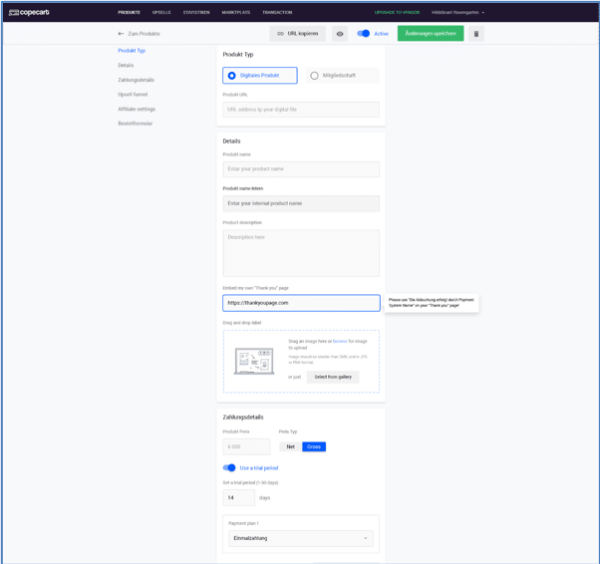Delete product via the trash icon
600x564 pixels.
(477, 33)
